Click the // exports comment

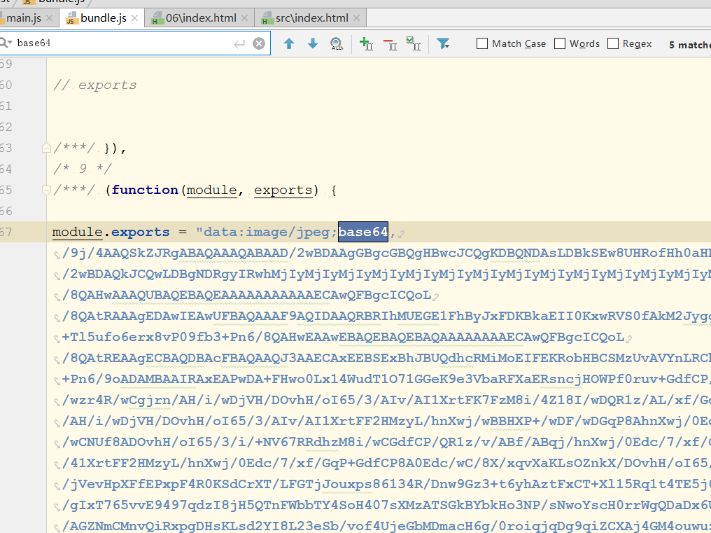pyautogui.click(x=95, y=85)
